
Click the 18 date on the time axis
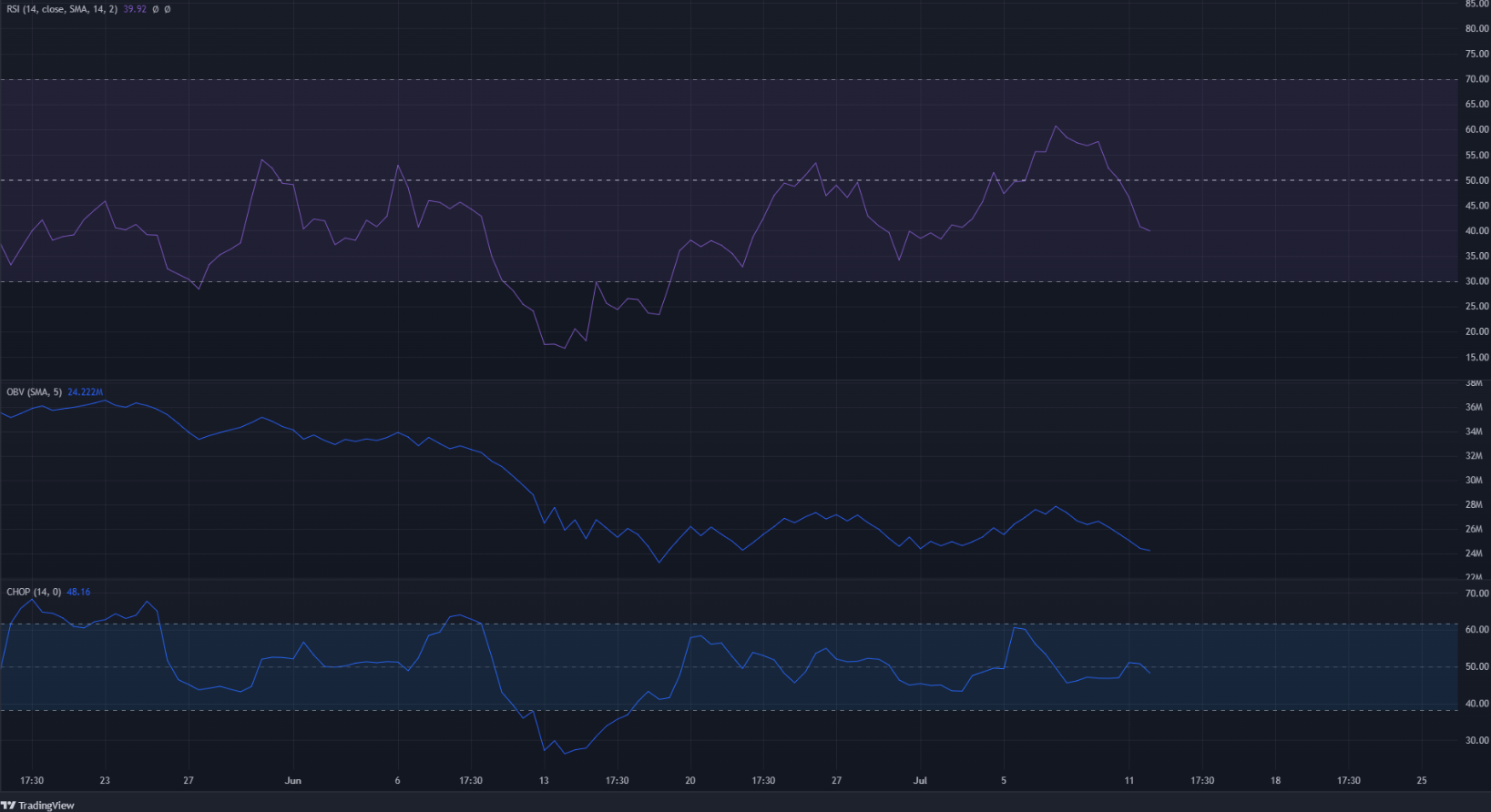pyautogui.click(x=1275, y=780)
